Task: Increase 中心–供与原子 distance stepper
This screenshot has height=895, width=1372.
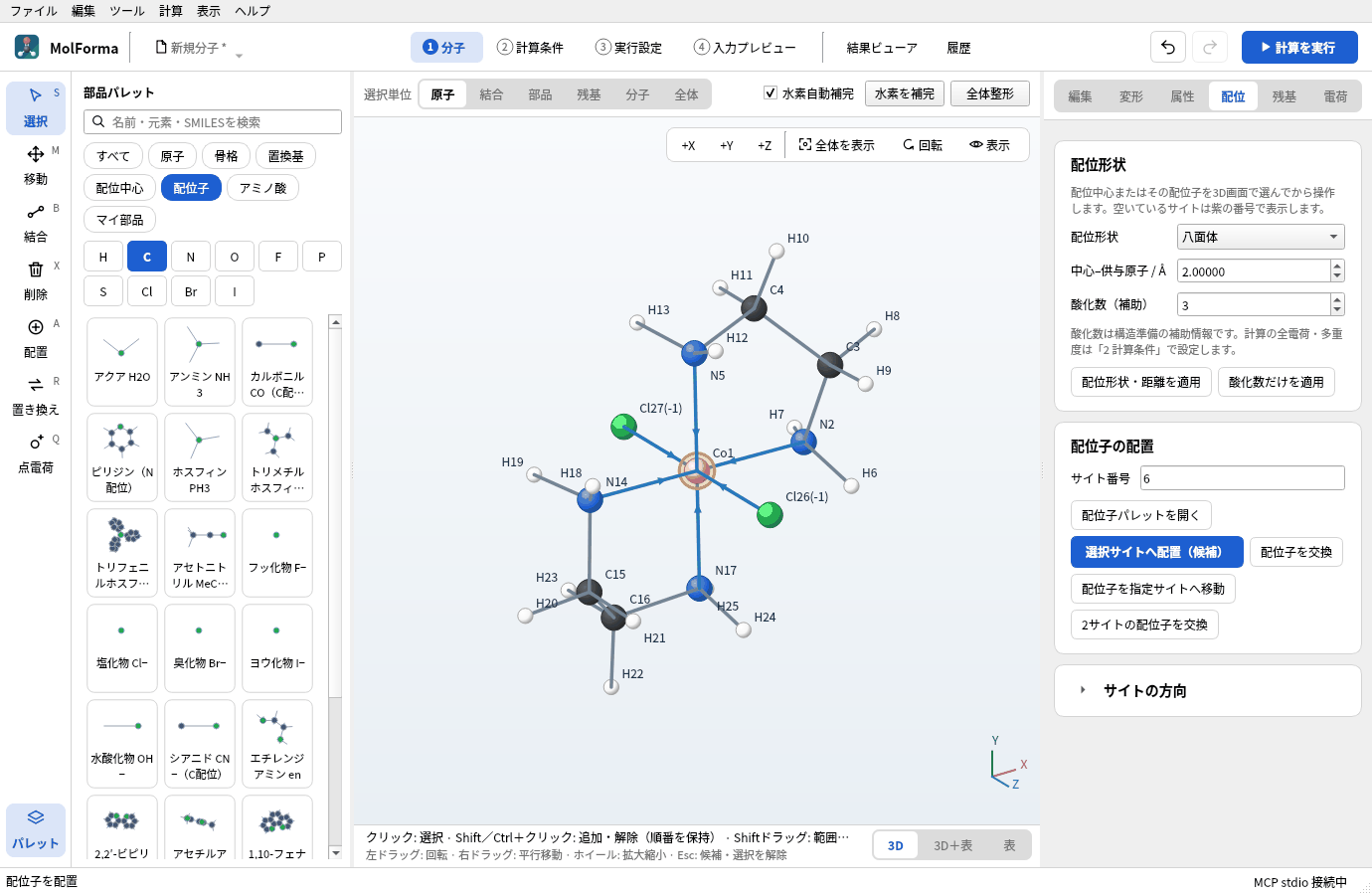Action: [1337, 266]
